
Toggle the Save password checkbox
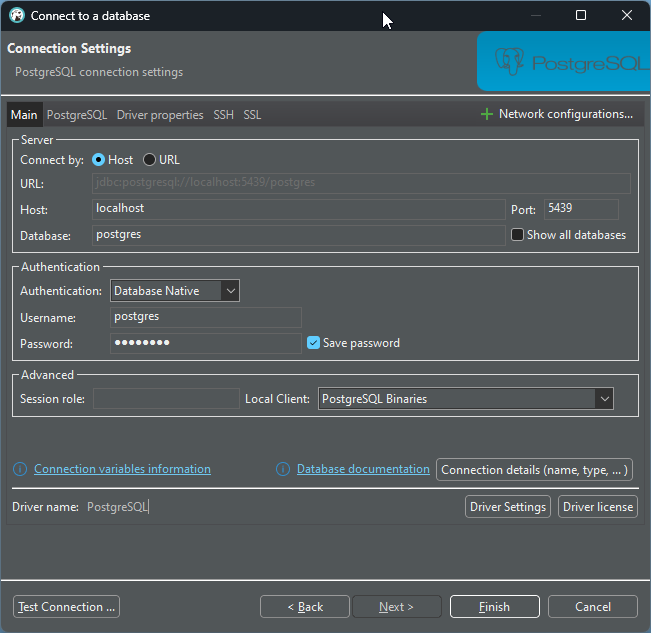[x=313, y=343]
